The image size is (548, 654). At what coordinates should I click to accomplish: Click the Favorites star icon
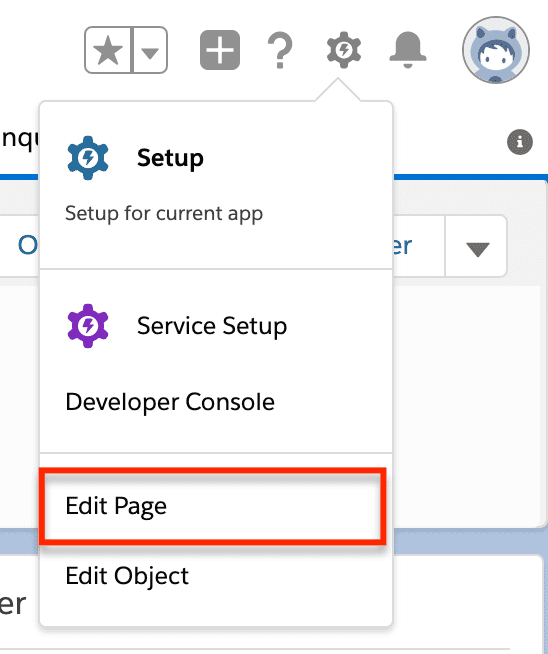[x=108, y=50]
